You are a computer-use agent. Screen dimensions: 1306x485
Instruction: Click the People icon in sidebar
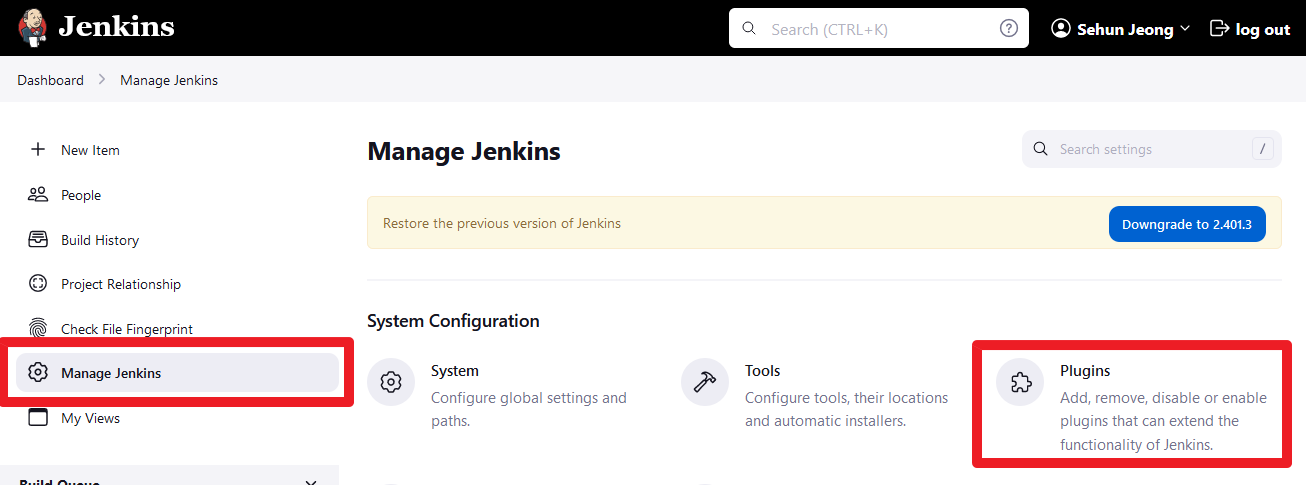tap(38, 194)
